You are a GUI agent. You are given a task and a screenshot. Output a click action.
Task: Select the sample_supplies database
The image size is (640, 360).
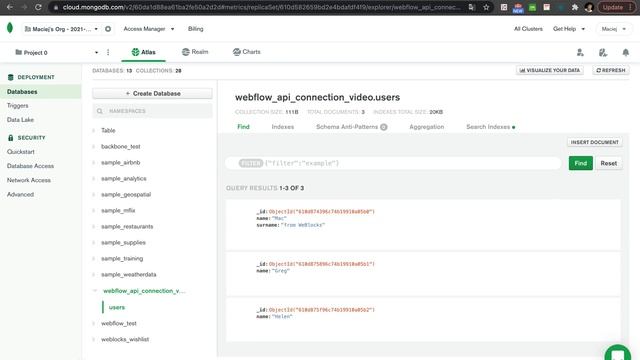(x=123, y=242)
